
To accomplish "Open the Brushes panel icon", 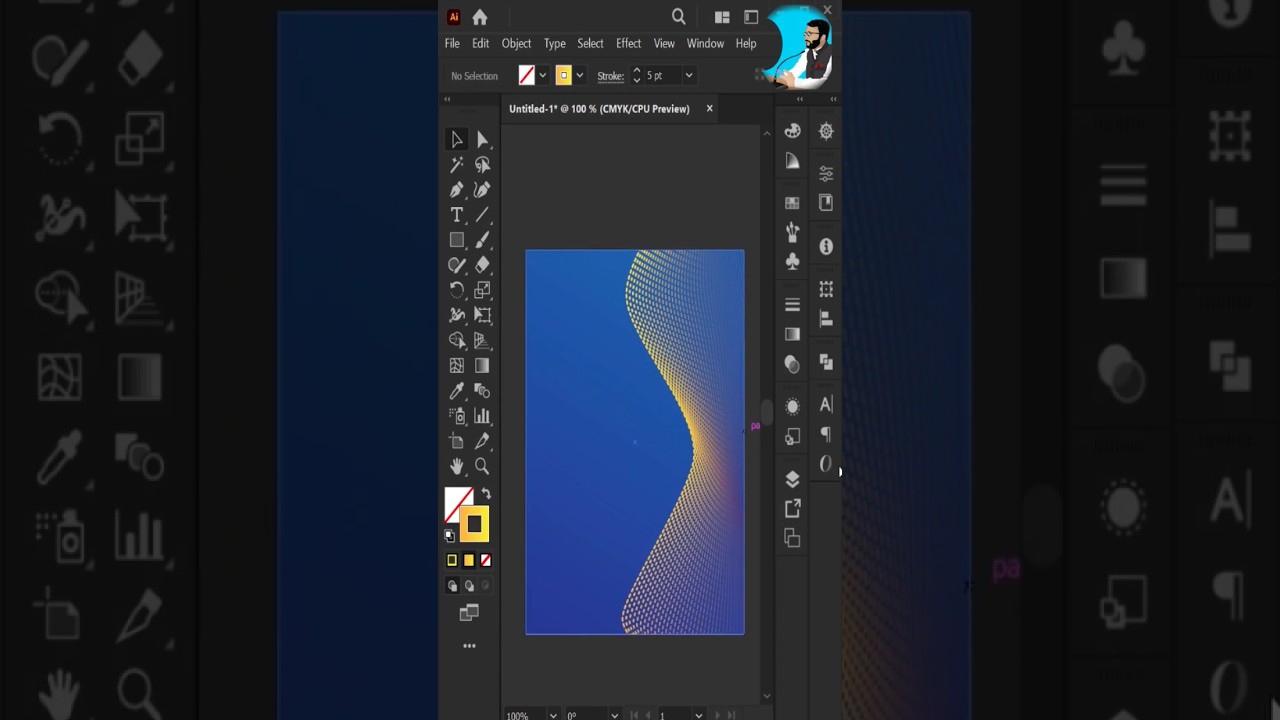I will [x=793, y=232].
